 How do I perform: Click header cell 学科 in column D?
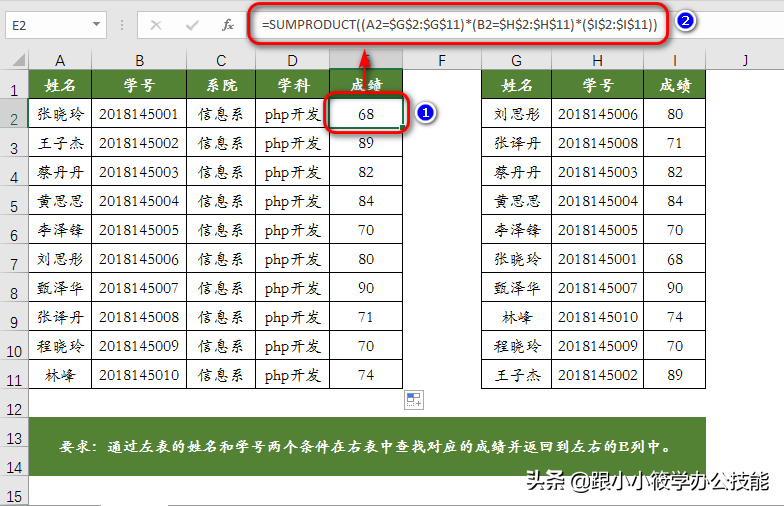(x=292, y=84)
